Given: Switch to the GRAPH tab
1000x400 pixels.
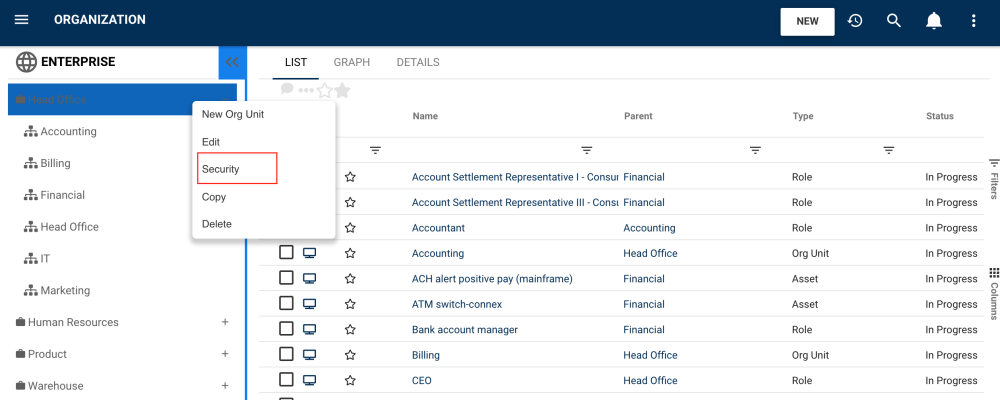Looking at the screenshot, I should click(x=352, y=62).
